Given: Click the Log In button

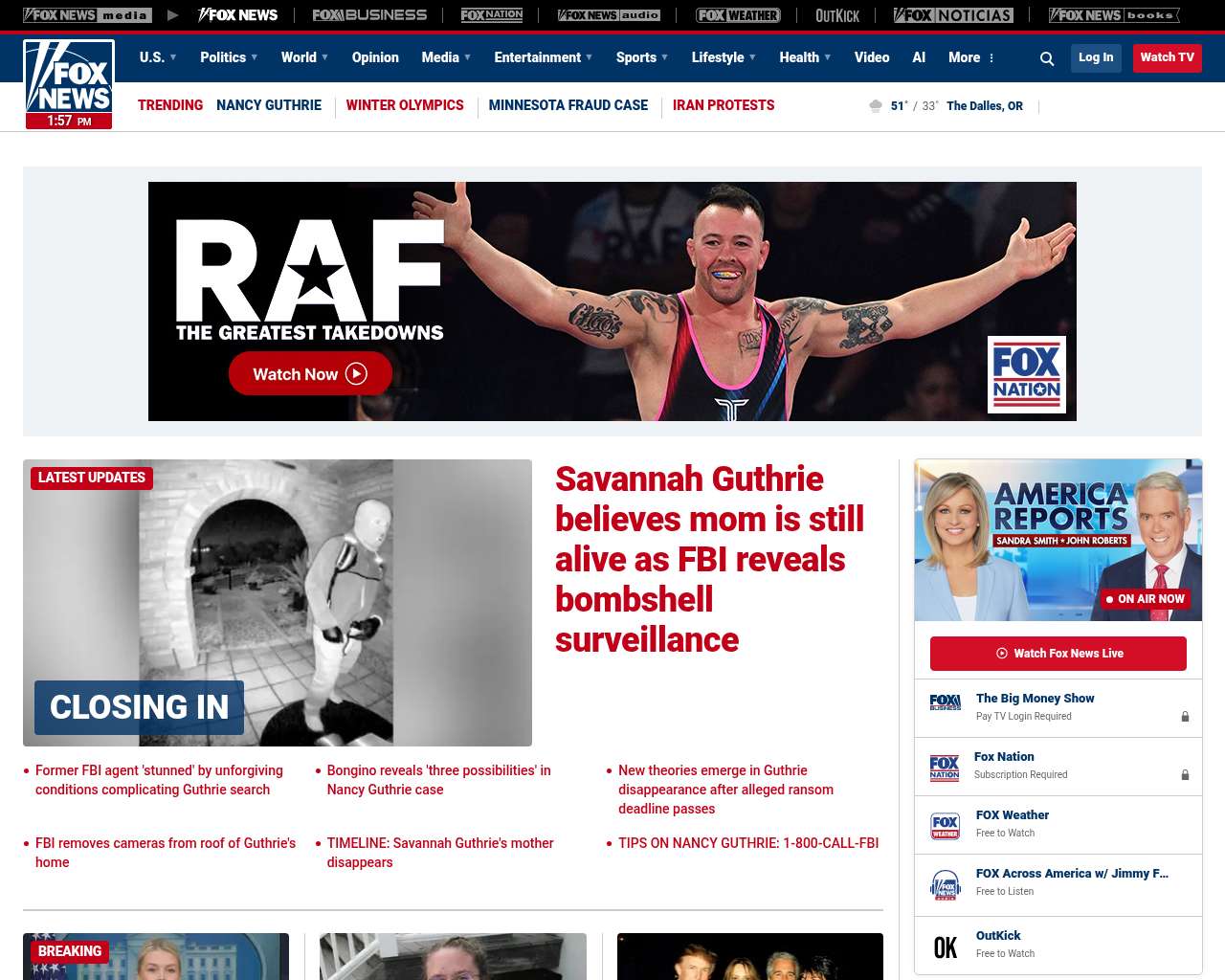Looking at the screenshot, I should [1096, 57].
